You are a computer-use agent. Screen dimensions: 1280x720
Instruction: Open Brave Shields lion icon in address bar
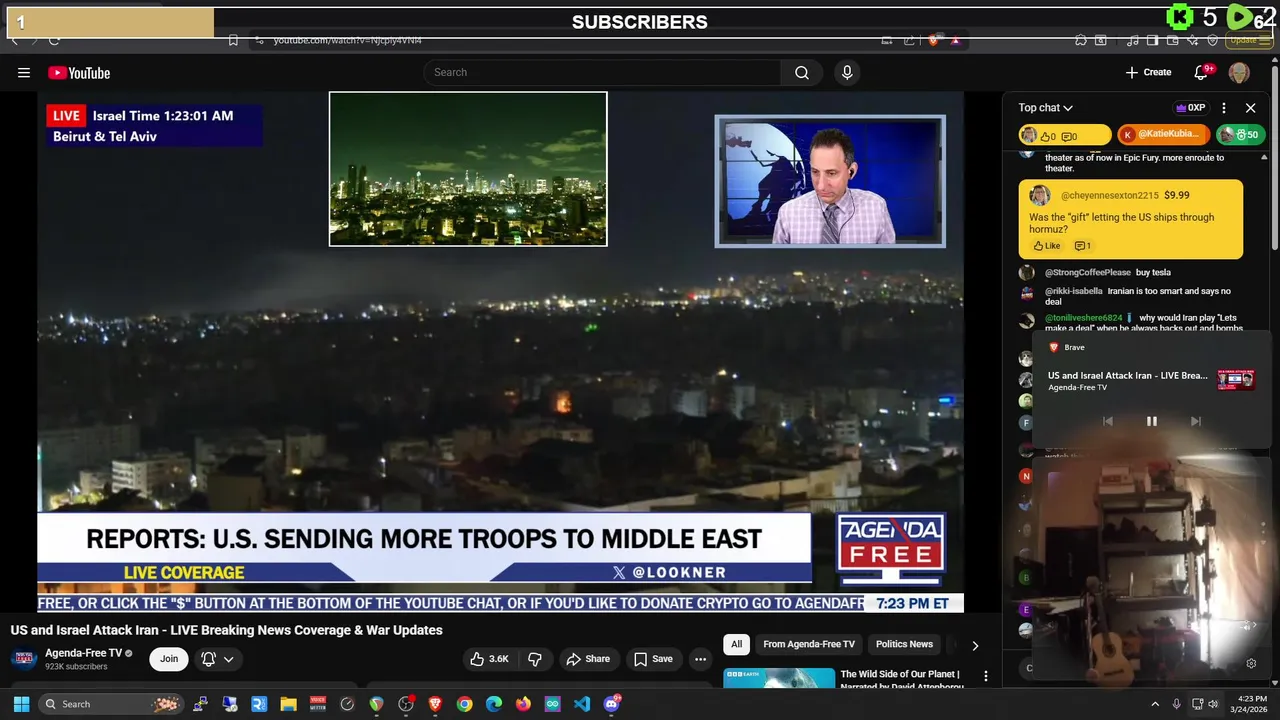pos(933,40)
